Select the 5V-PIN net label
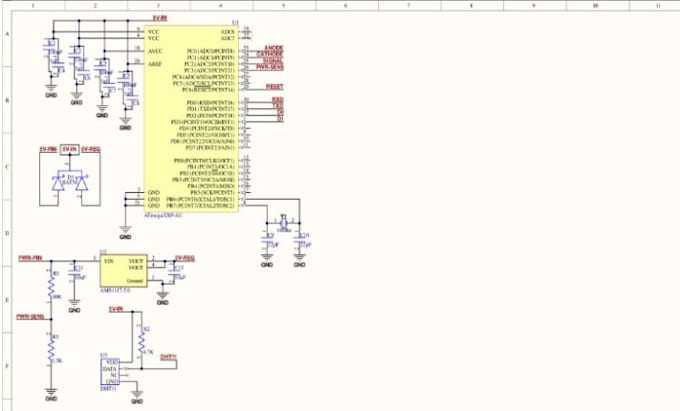The image size is (680, 411). [x=48, y=149]
